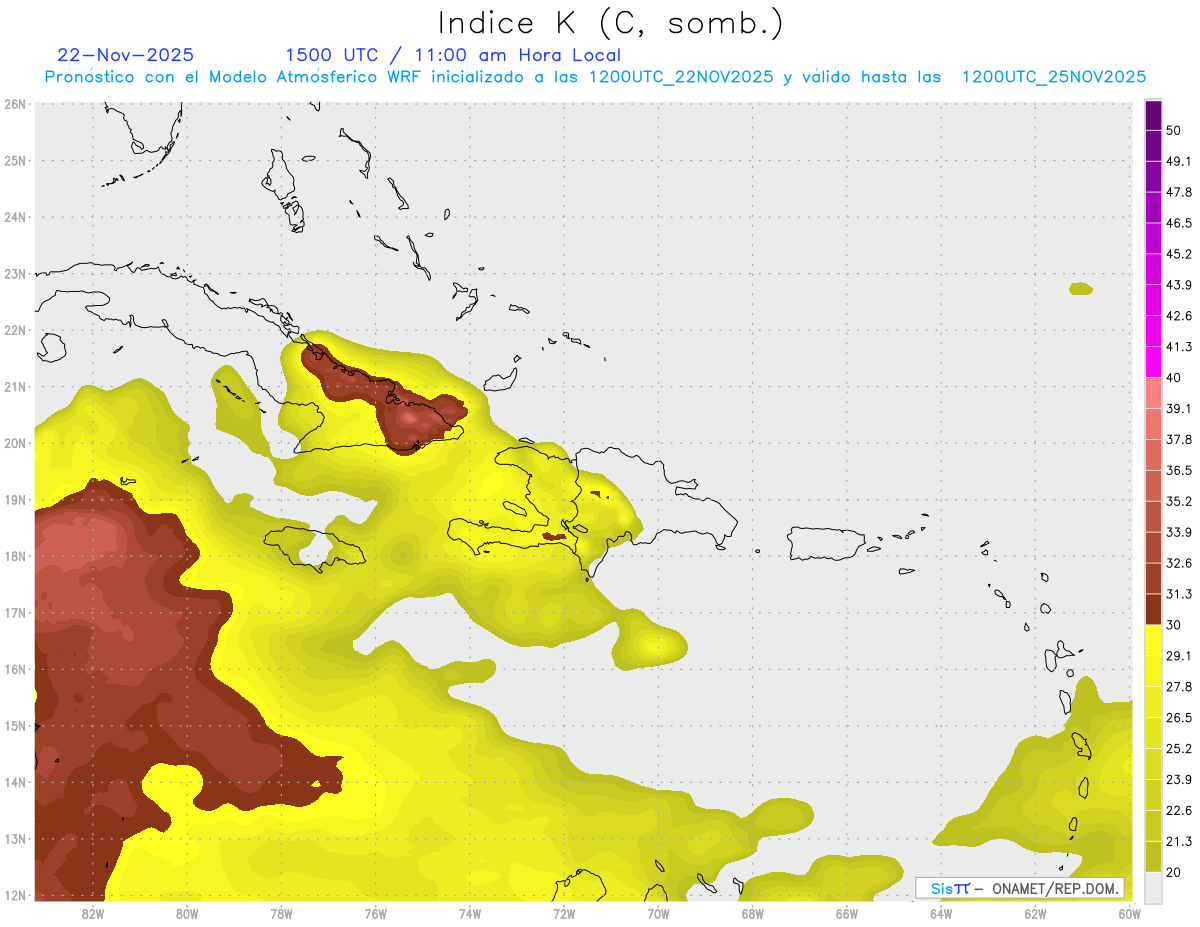1200x927 pixels.
Task: Click the latitude label "17N"
Action: tap(15, 613)
